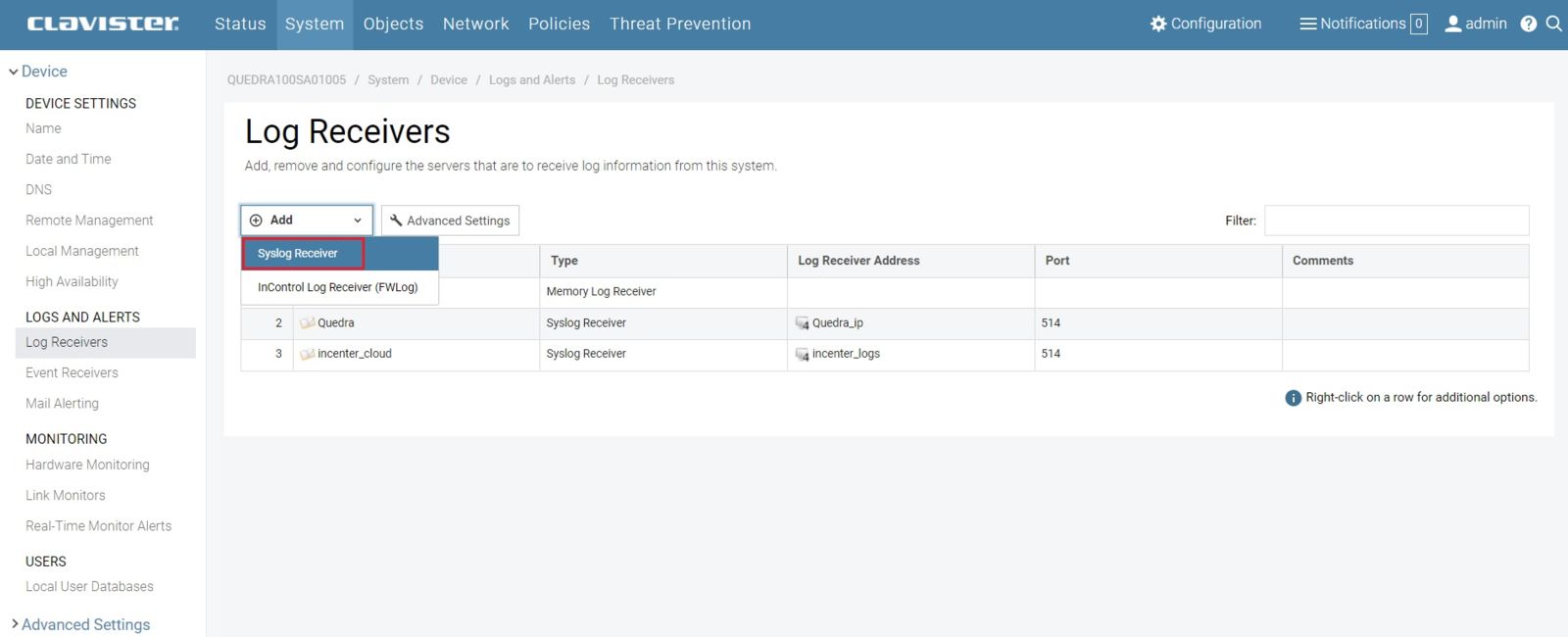Open the Threat Prevention tab

680,24
